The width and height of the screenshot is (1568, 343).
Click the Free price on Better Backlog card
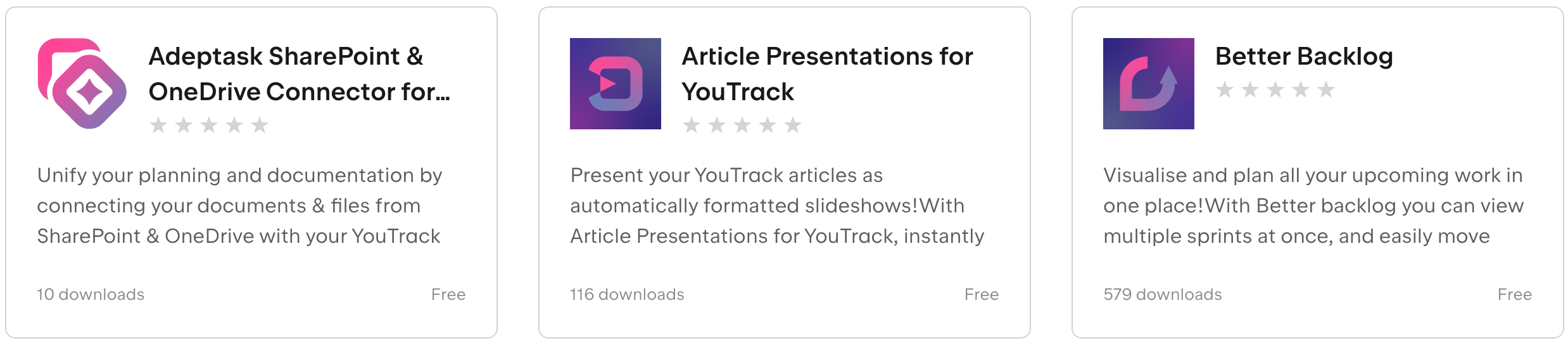[1514, 294]
